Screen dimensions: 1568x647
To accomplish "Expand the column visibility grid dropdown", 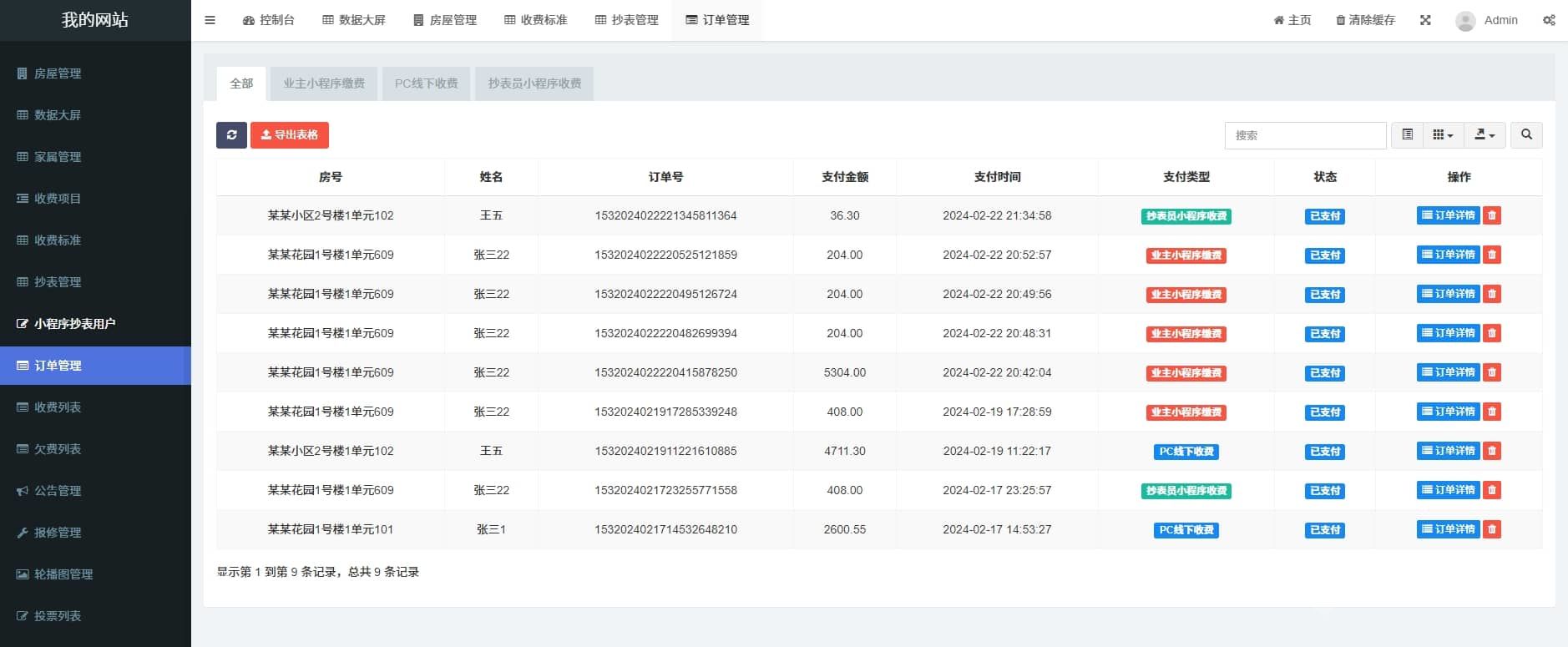I will click(1442, 135).
